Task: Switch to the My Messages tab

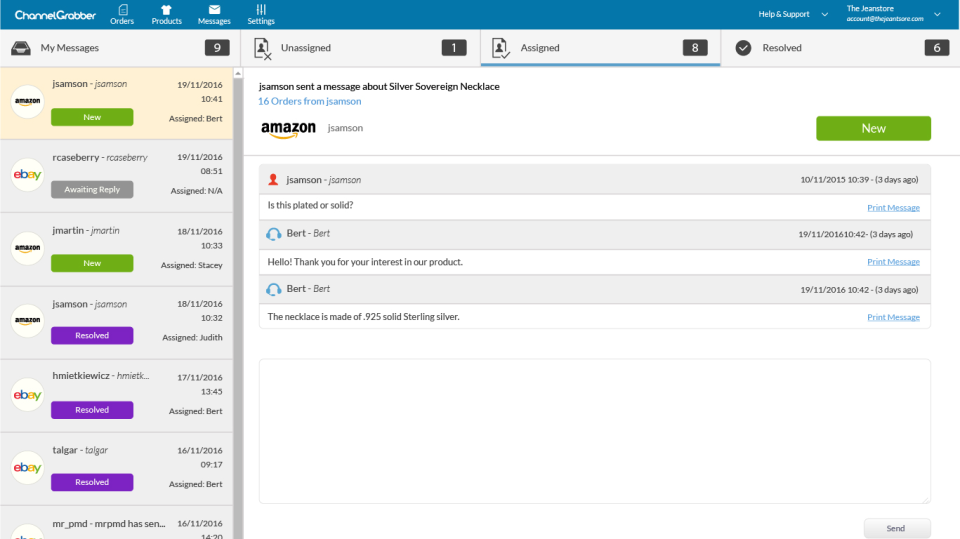Action: point(120,48)
